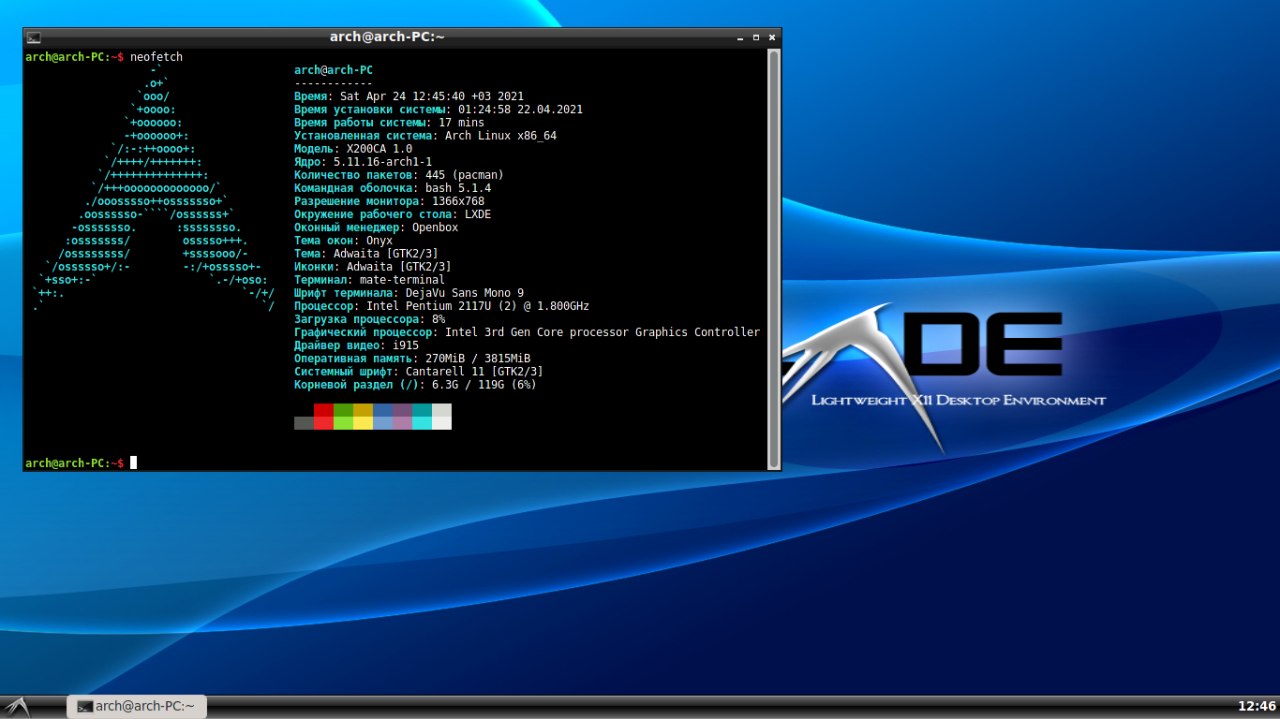Click the 'i915' video driver value
Viewport: 1280px width, 719px height.
coord(406,345)
